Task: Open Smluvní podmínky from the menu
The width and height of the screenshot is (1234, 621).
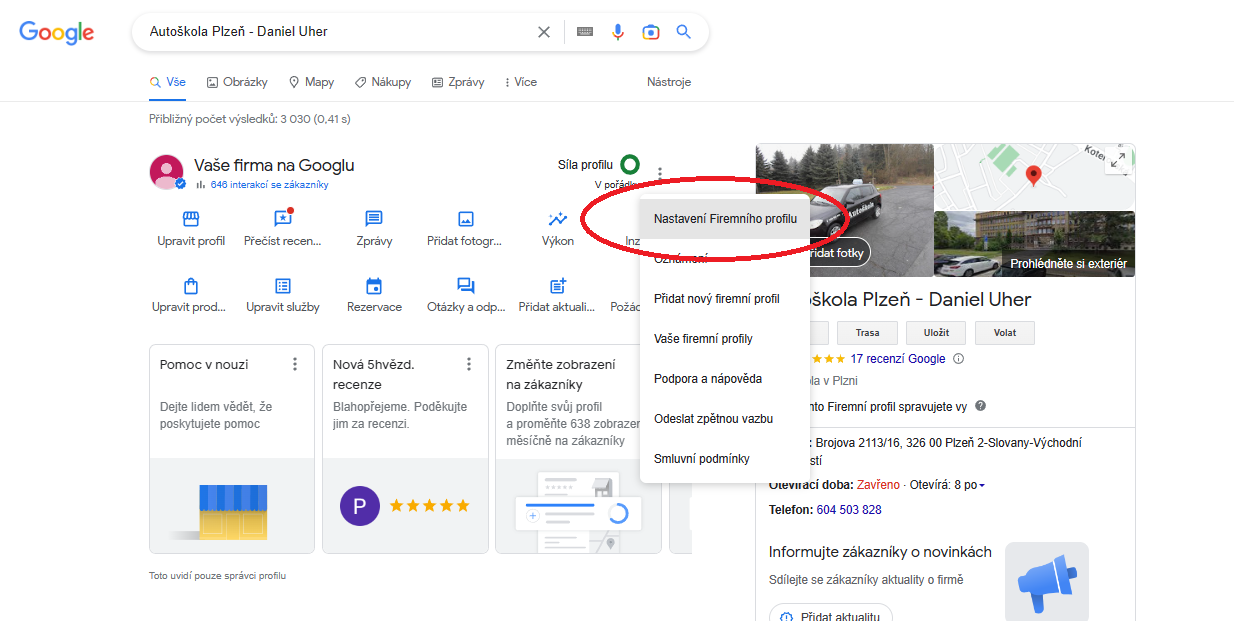Action: 725,459
